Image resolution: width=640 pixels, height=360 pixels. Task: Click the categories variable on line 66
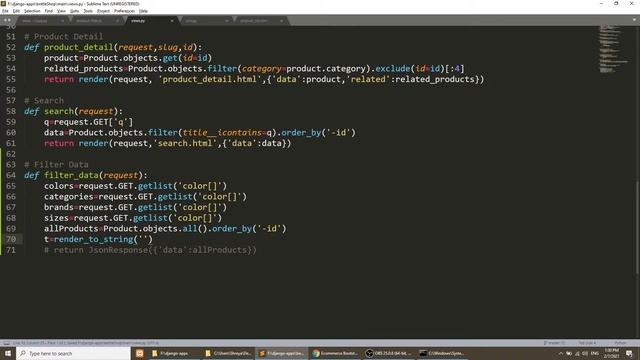pos(68,196)
